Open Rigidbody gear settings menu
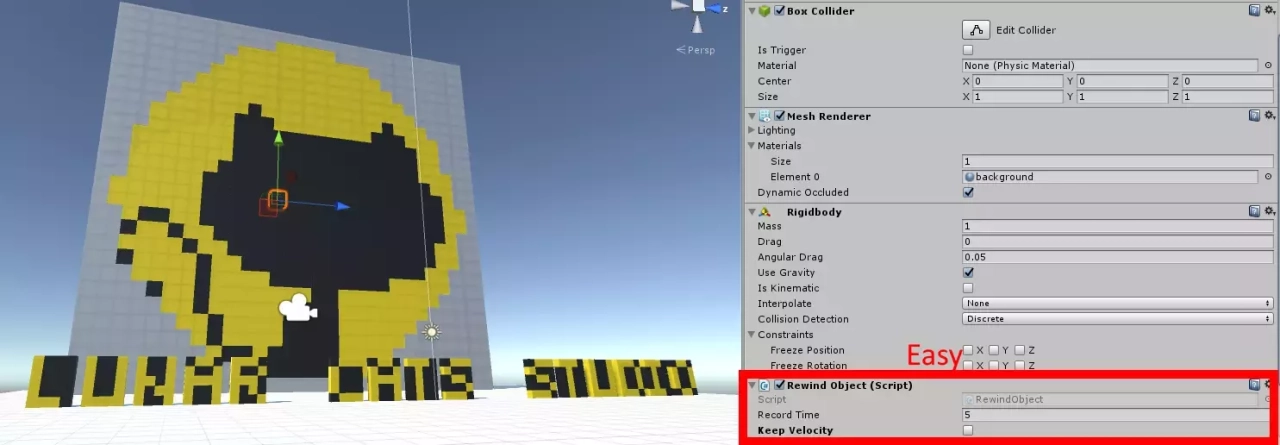The image size is (1280, 445). pyautogui.click(x=1269, y=212)
